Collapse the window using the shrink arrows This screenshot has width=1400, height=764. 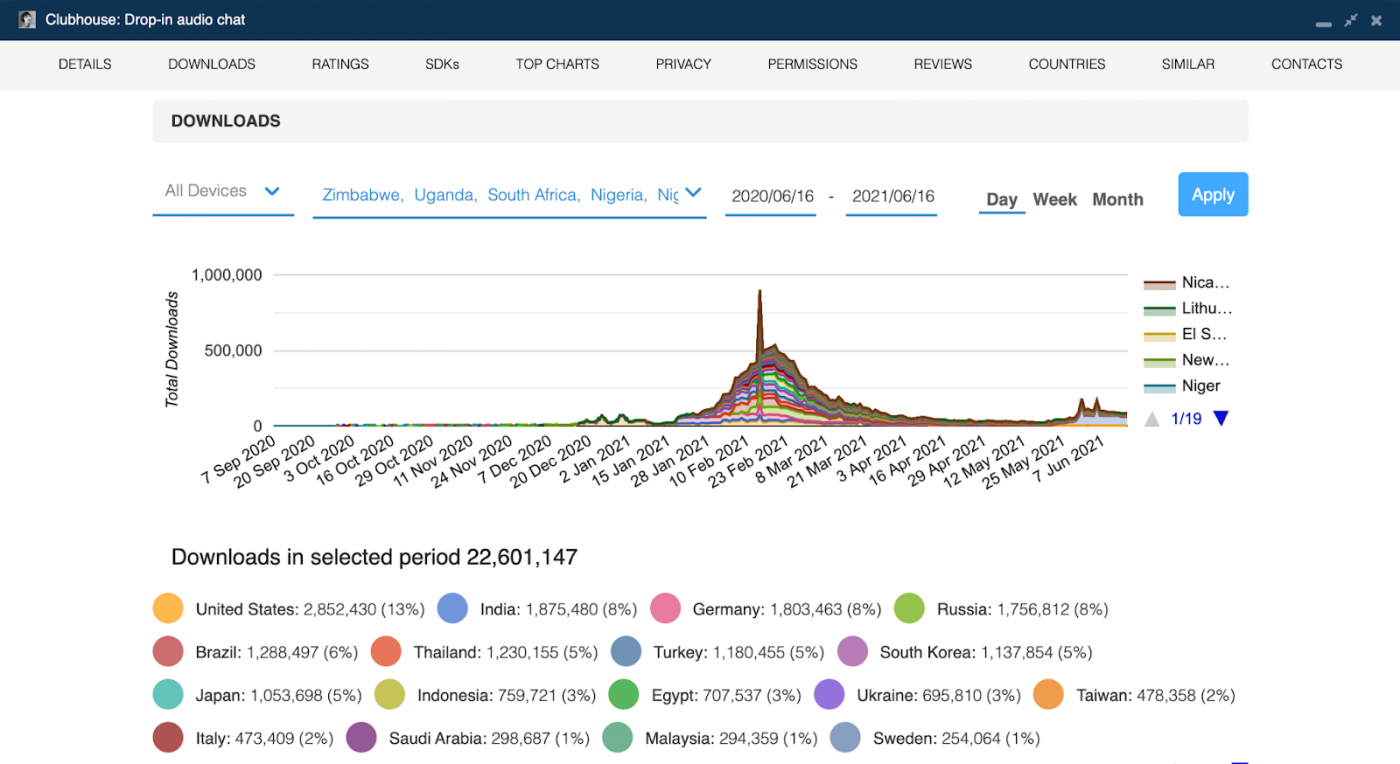(1351, 20)
